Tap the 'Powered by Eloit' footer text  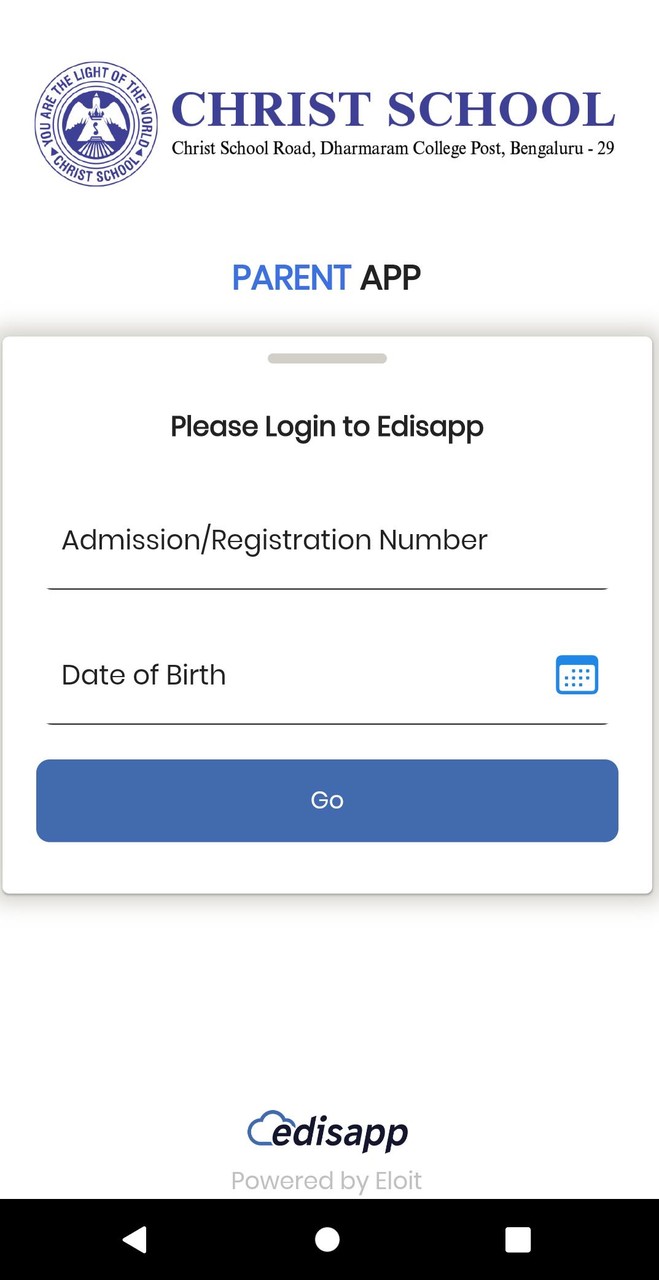(327, 1181)
